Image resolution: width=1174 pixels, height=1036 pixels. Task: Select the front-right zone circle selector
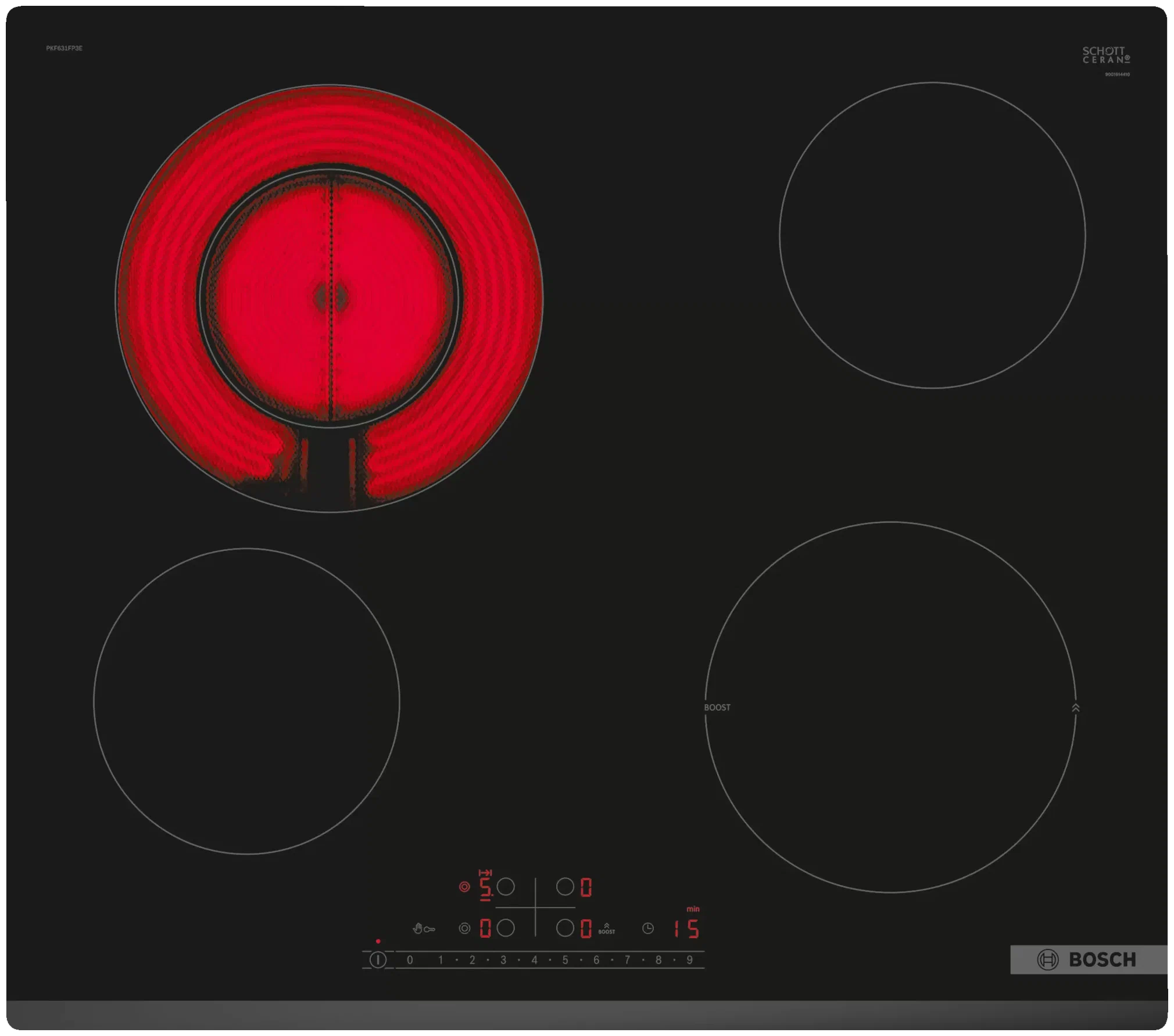565,928
